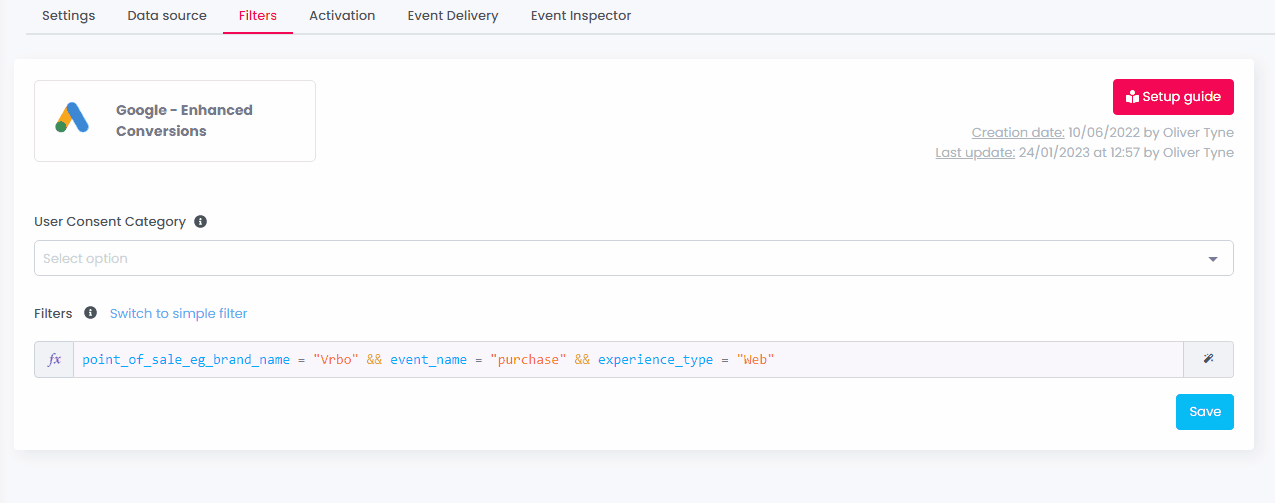1275x503 pixels.
Task: Switch to Event Inspector tab
Action: 581,16
